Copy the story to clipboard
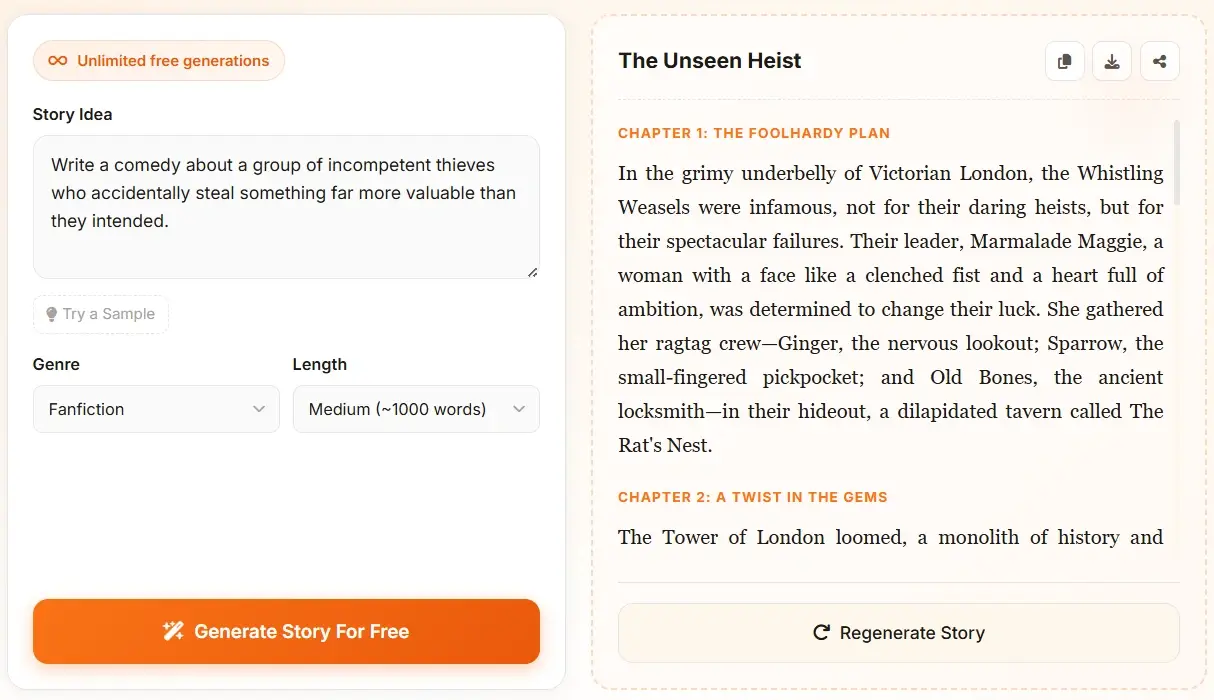The width and height of the screenshot is (1214, 700). (x=1064, y=61)
